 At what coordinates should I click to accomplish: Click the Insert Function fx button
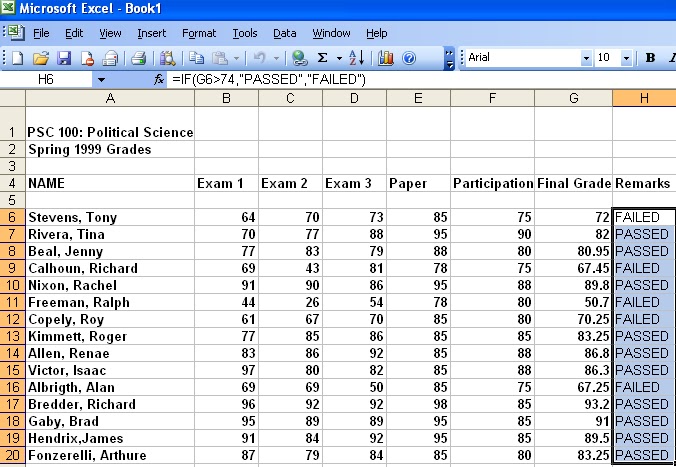(159, 79)
